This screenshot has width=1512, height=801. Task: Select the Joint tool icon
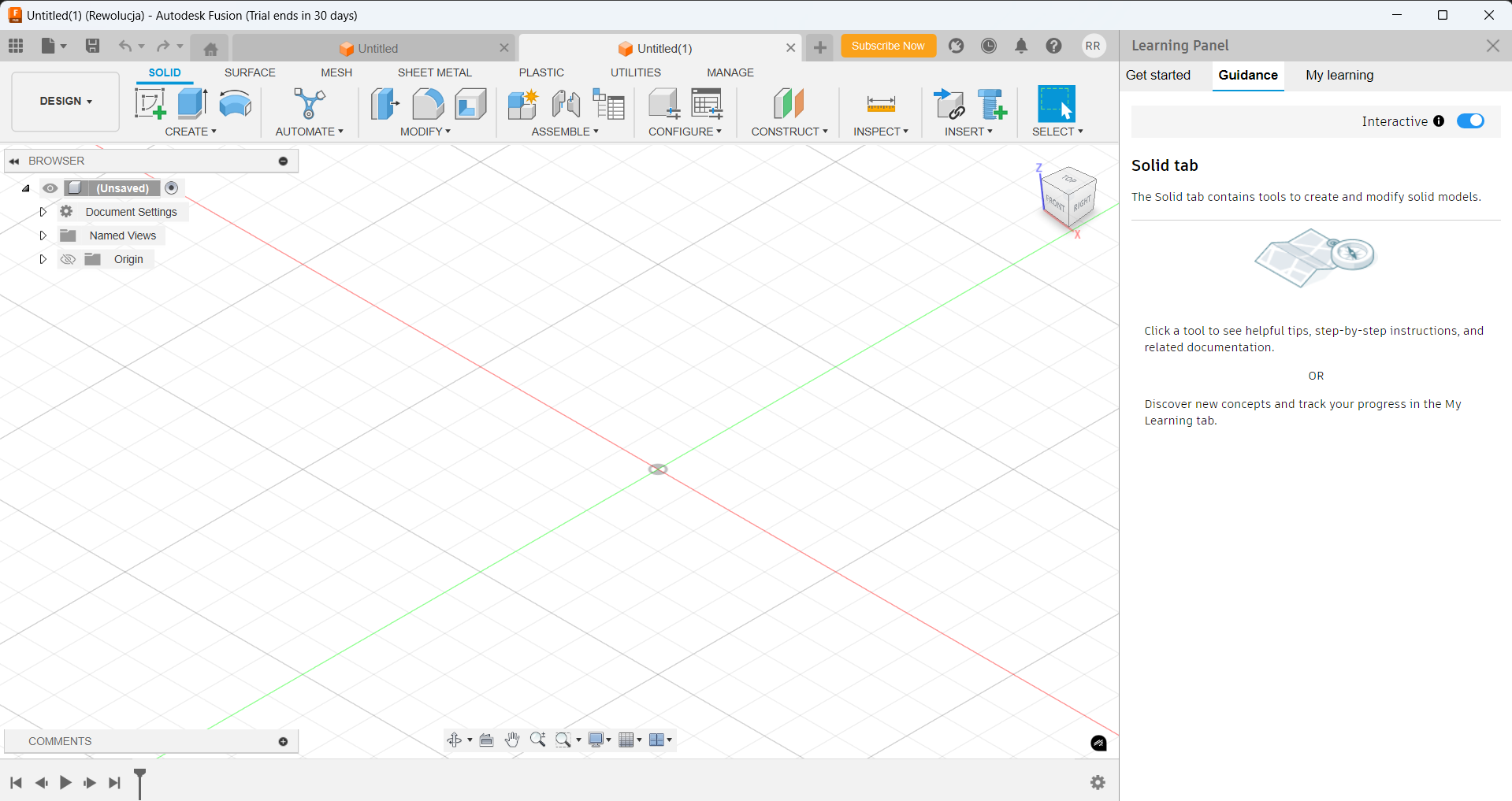click(x=566, y=104)
